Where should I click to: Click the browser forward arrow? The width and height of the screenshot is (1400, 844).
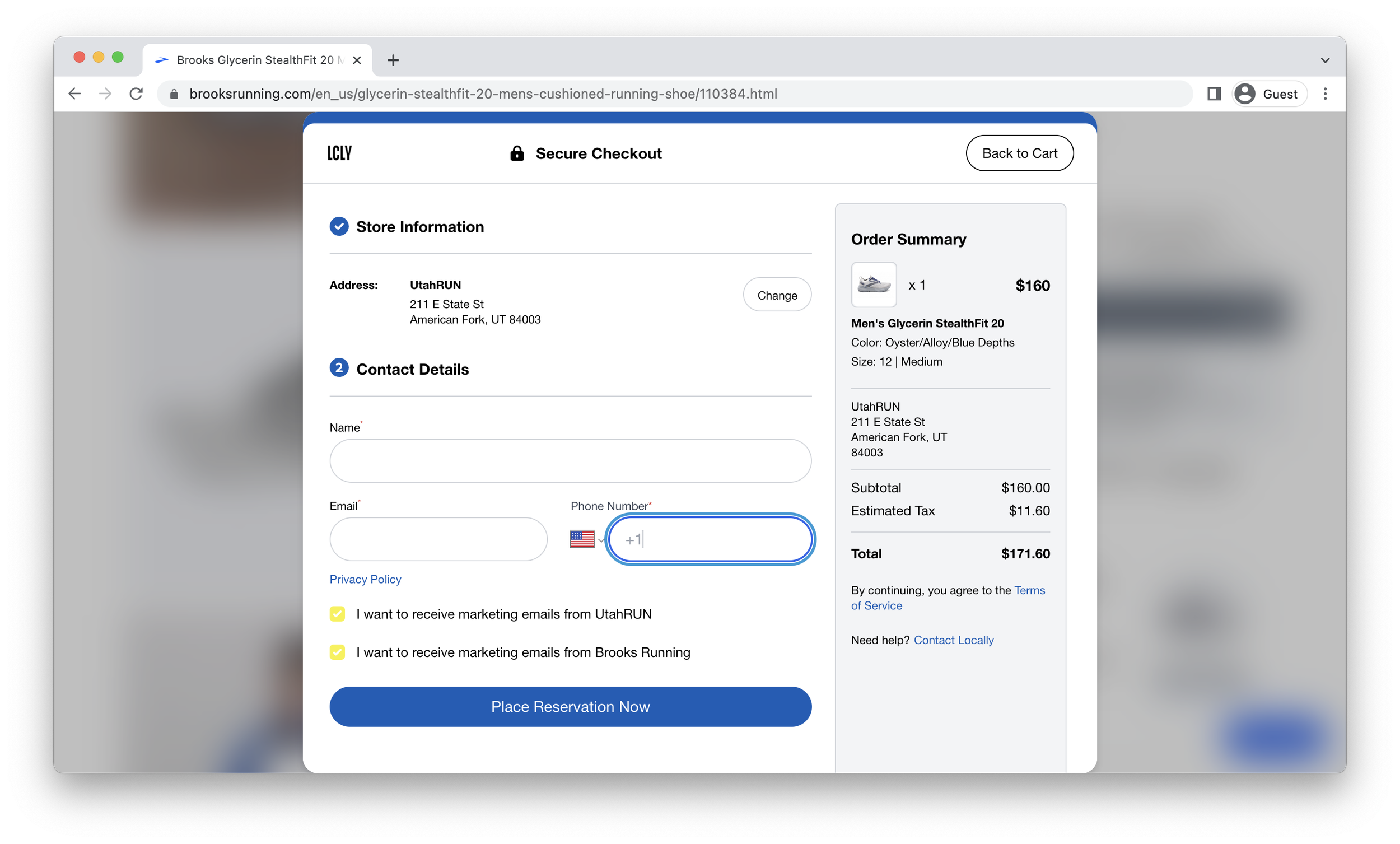[105, 94]
